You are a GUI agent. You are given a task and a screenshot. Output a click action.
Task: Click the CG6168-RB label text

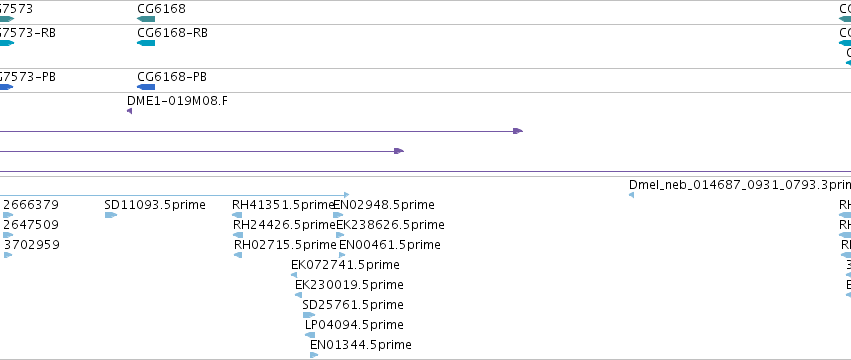click(173, 33)
